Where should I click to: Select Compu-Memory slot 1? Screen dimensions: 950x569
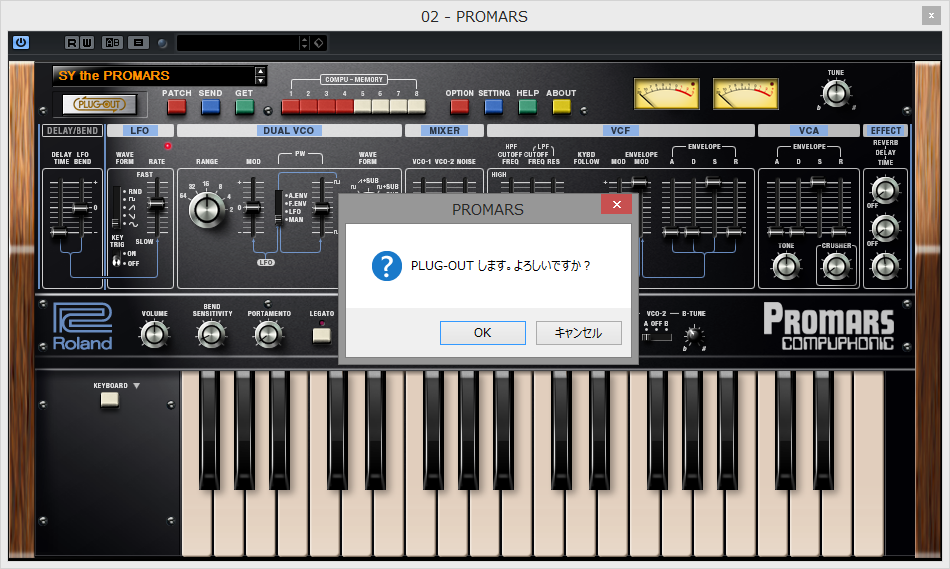pyautogui.click(x=291, y=107)
